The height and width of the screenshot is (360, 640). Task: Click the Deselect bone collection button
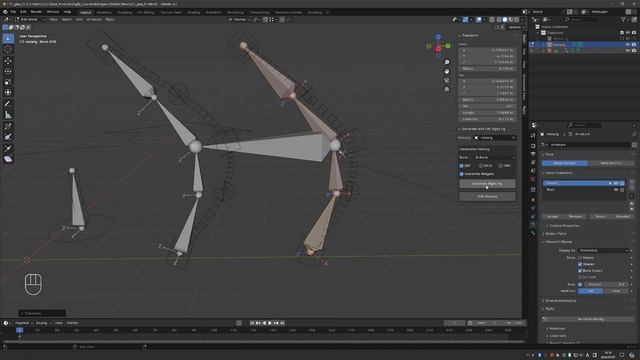(x=623, y=216)
